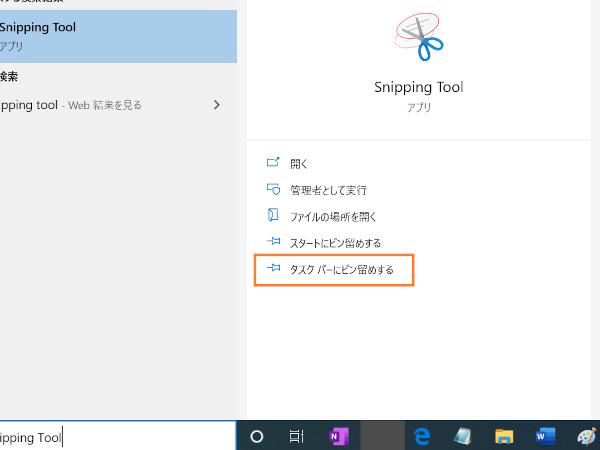Open Microsoft Edge from the taskbar
600x450 pixels.
pos(422,436)
